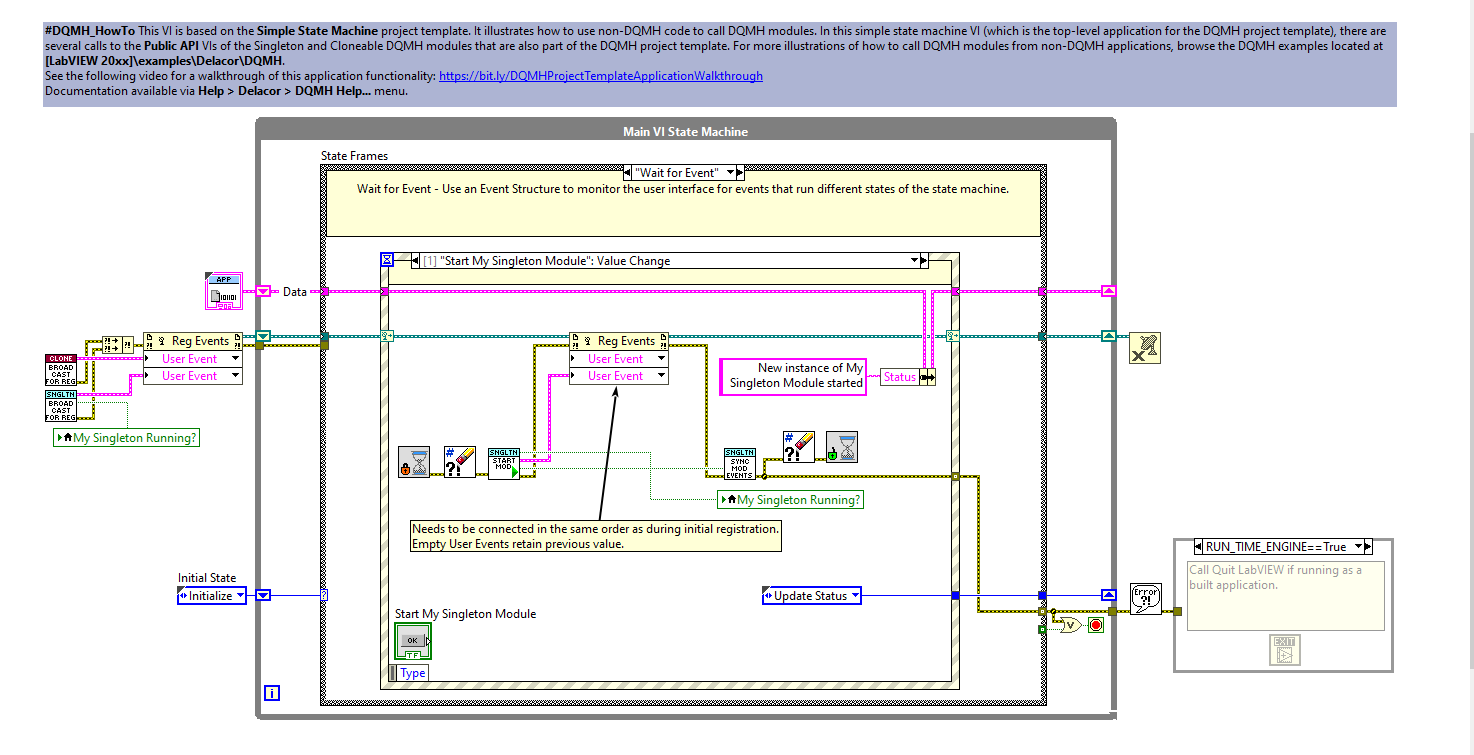Select the inner Reg Events node header

click(619, 341)
